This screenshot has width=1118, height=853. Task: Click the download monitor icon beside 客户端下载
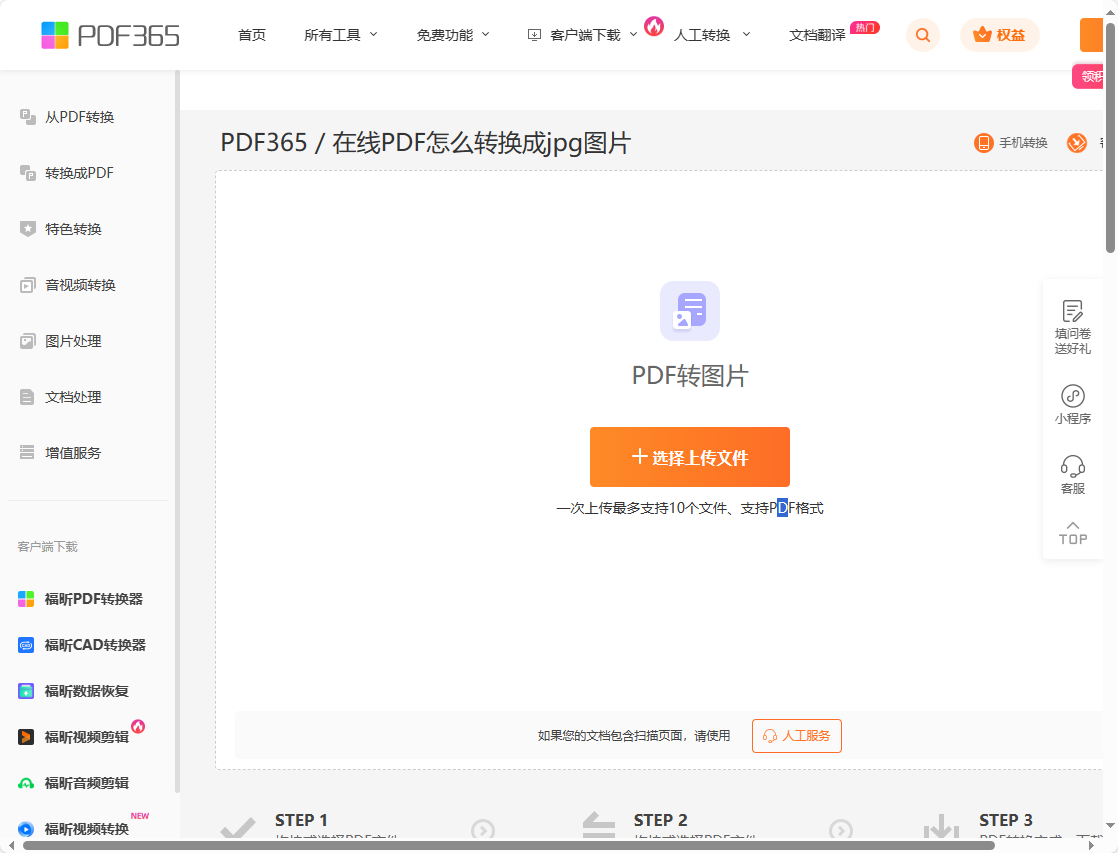534,35
